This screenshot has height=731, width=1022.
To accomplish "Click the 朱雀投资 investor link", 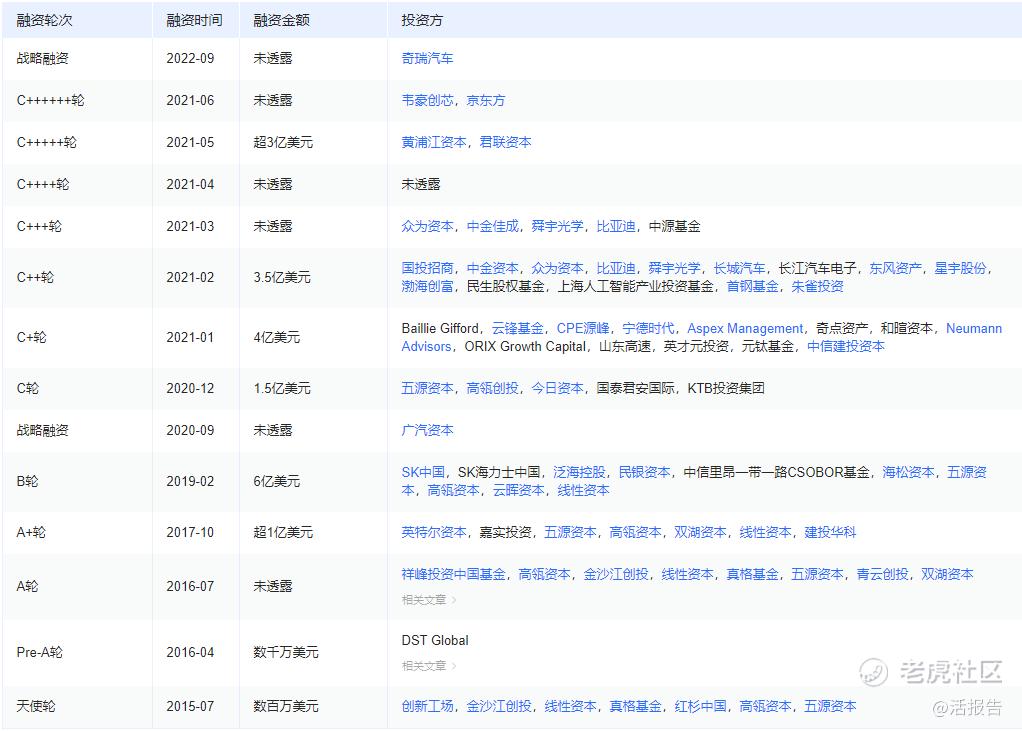I will pos(817,286).
